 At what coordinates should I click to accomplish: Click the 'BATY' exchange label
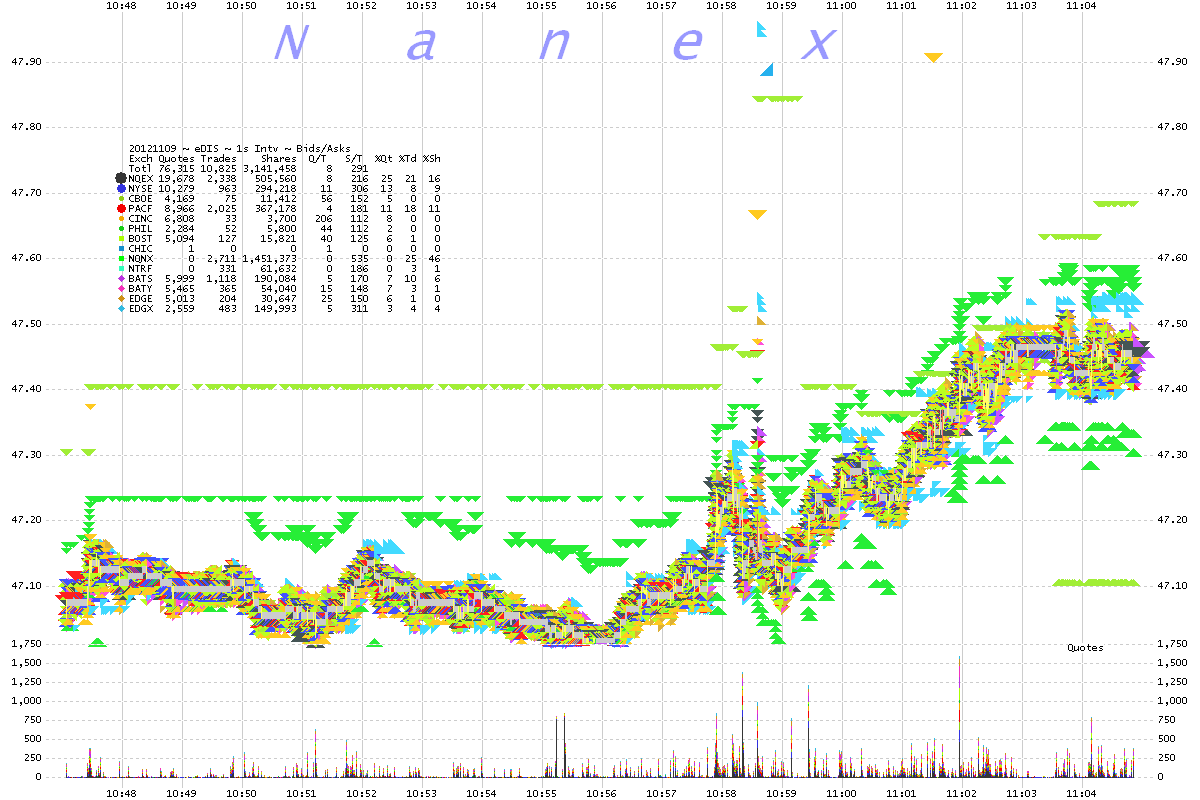pyautogui.click(x=141, y=288)
